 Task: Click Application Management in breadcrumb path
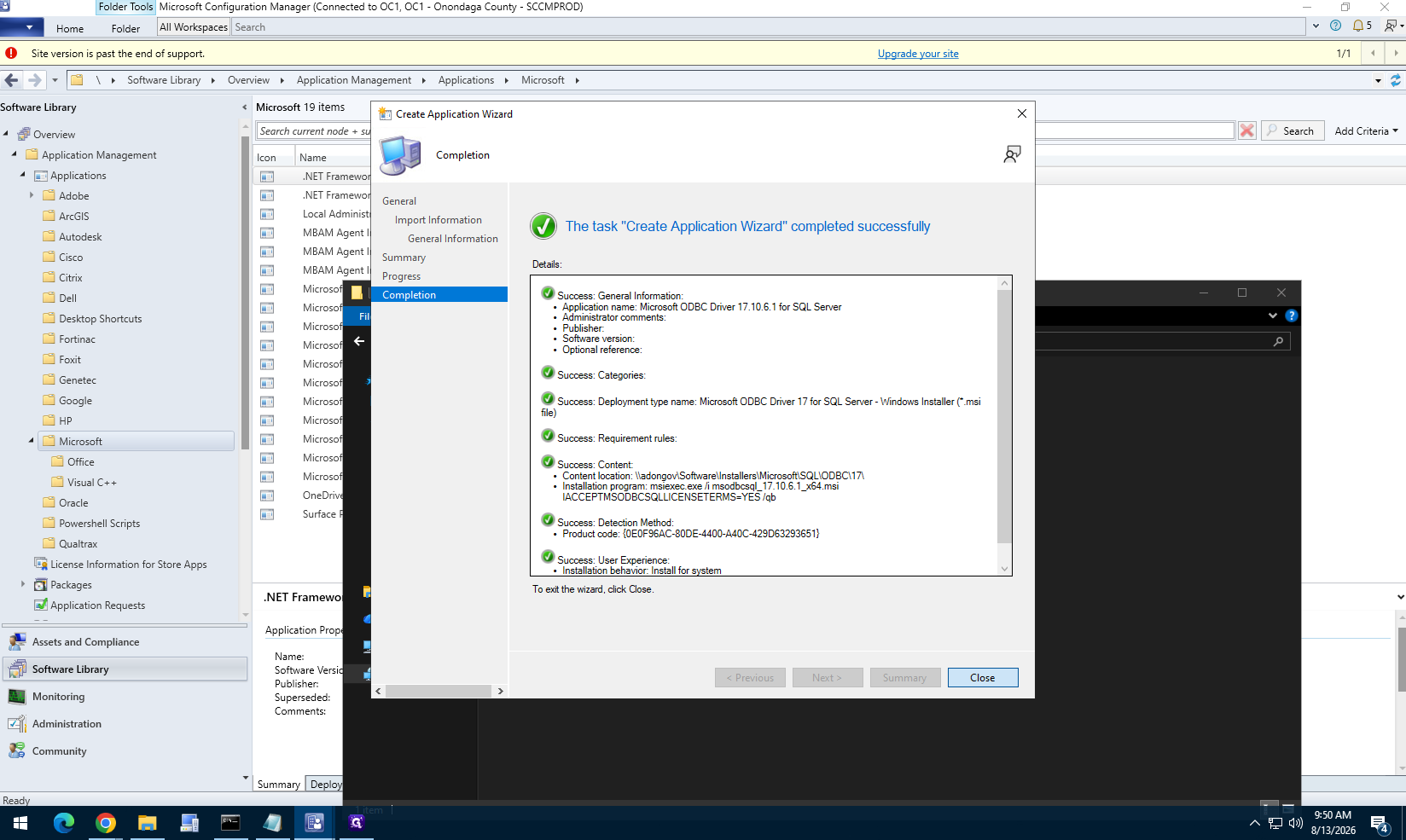pyautogui.click(x=354, y=80)
